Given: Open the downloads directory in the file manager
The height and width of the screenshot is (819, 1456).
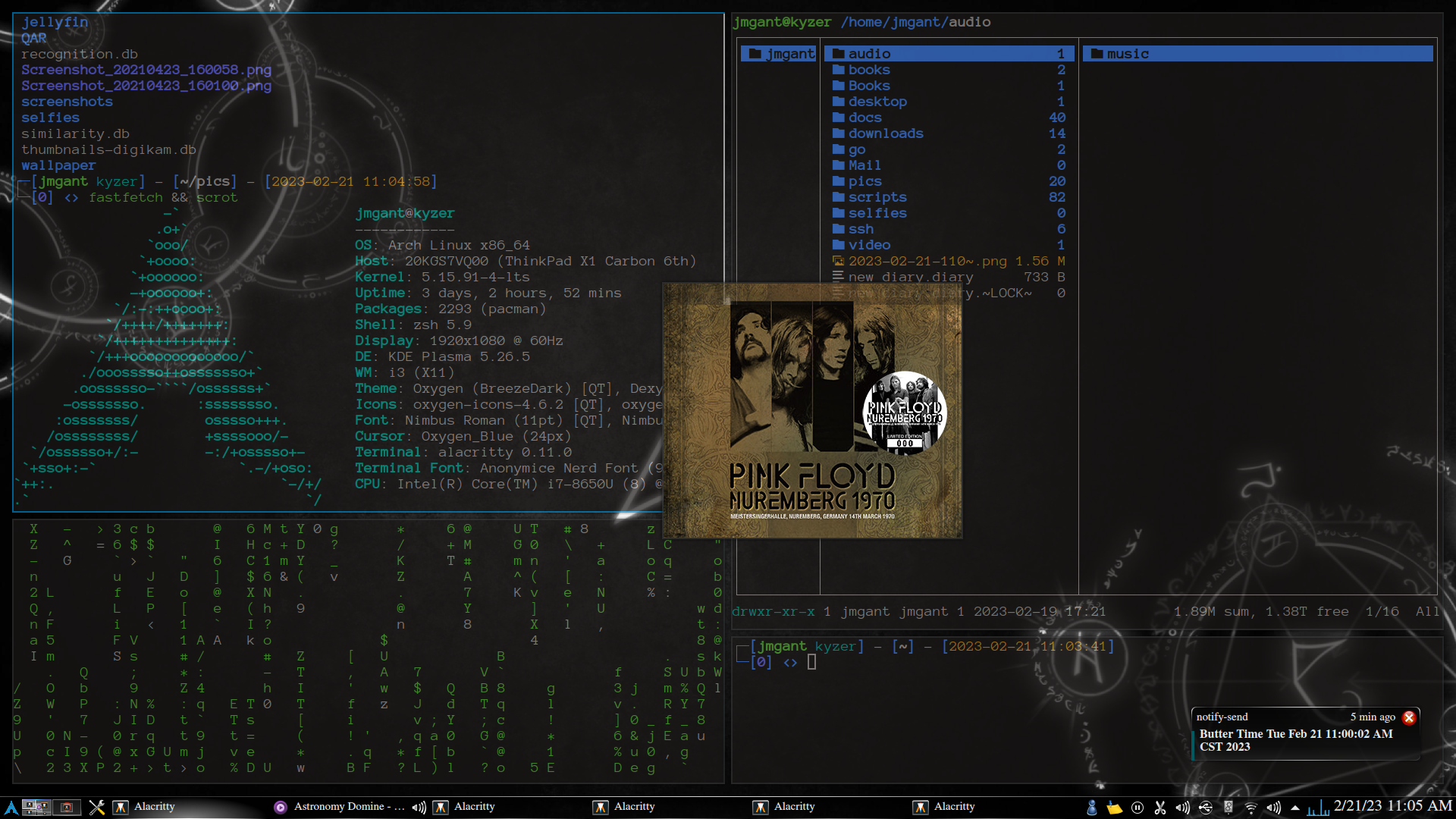Looking at the screenshot, I should [885, 133].
